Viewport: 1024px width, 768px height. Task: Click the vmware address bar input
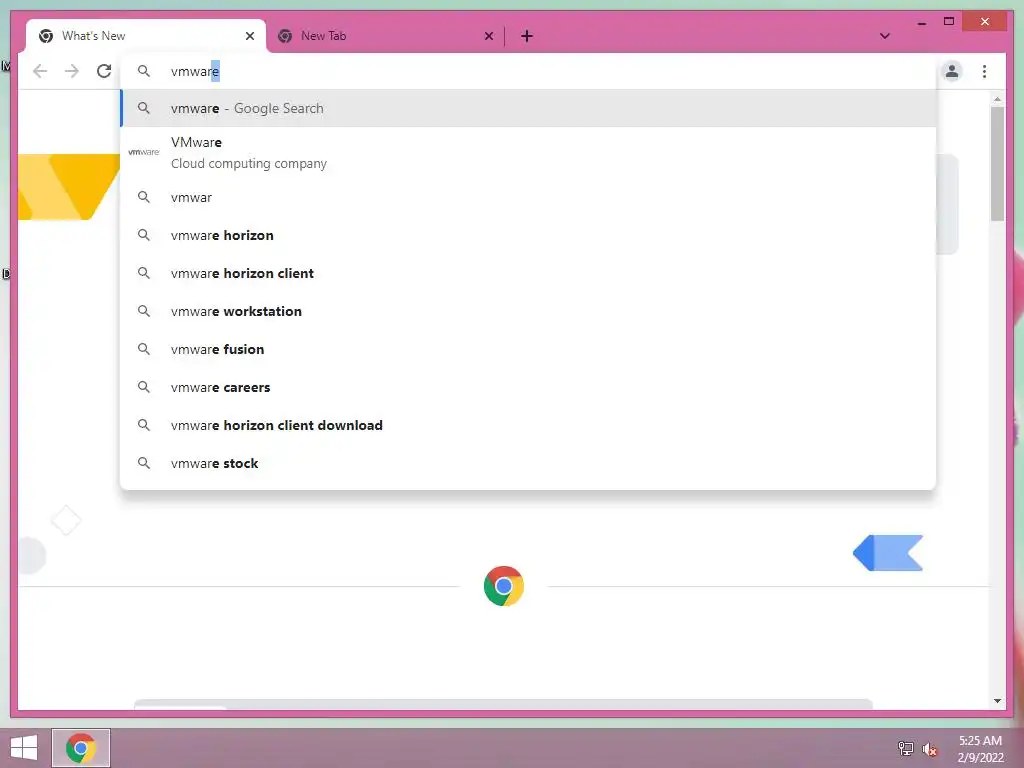click(528, 71)
